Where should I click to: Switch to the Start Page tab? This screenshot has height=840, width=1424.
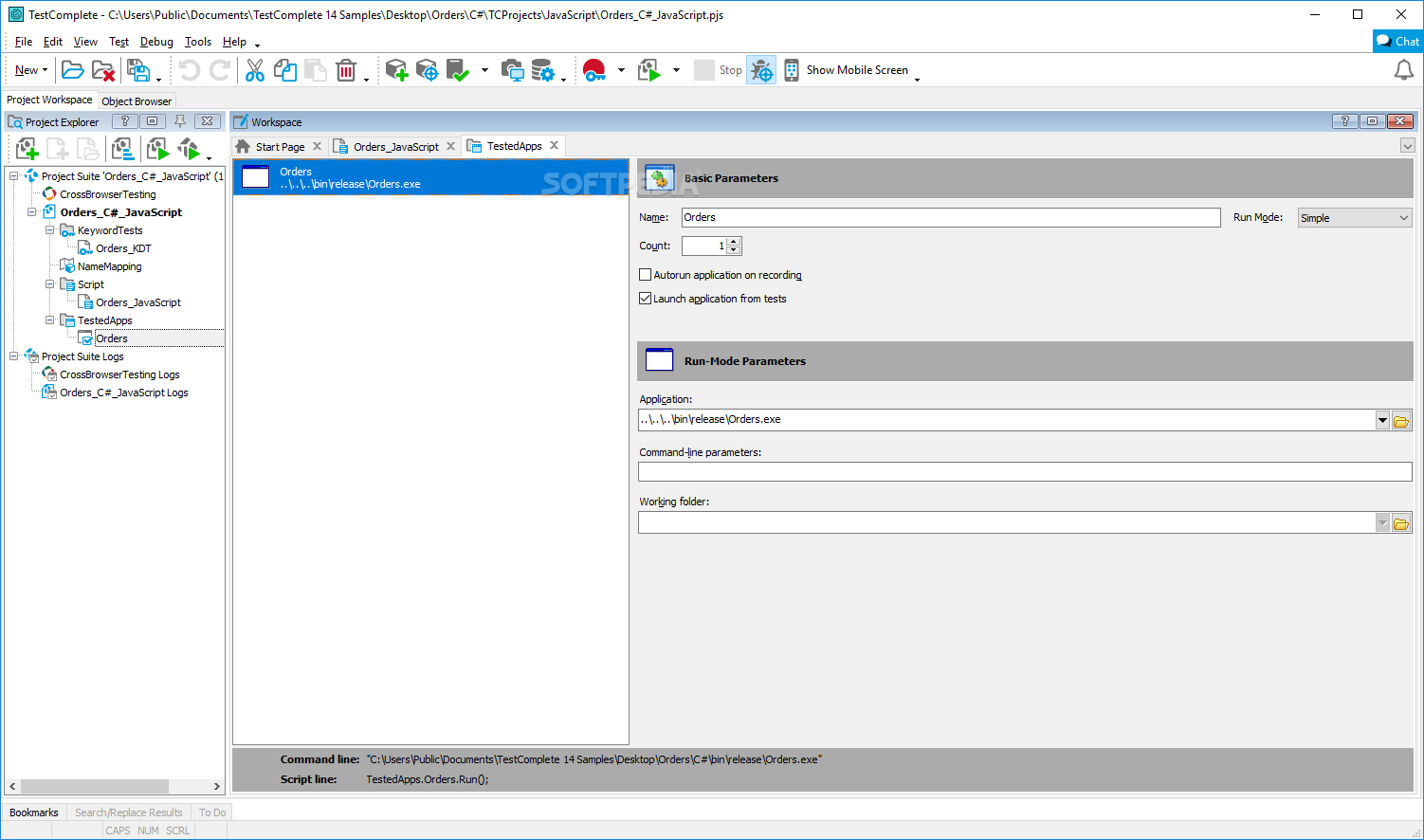tap(280, 147)
